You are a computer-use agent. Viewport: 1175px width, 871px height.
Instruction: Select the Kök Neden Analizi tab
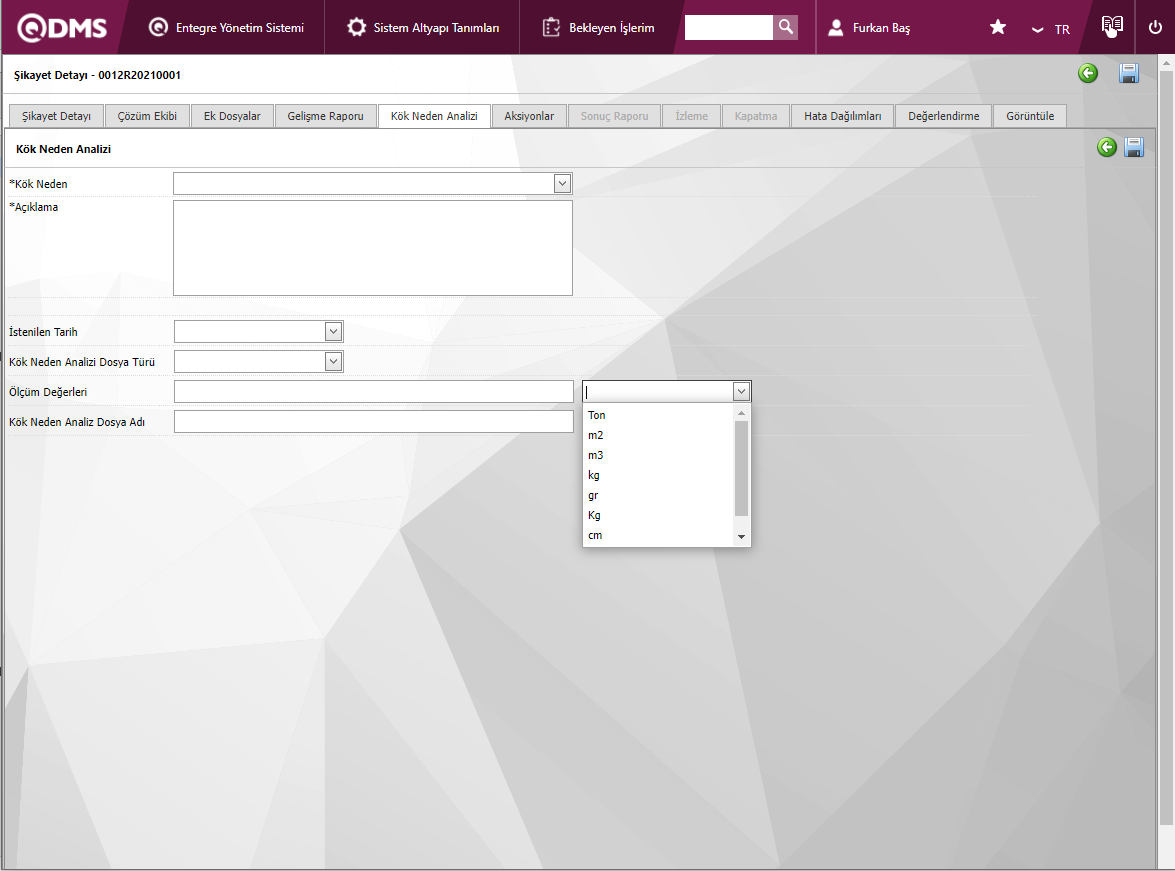pos(434,116)
